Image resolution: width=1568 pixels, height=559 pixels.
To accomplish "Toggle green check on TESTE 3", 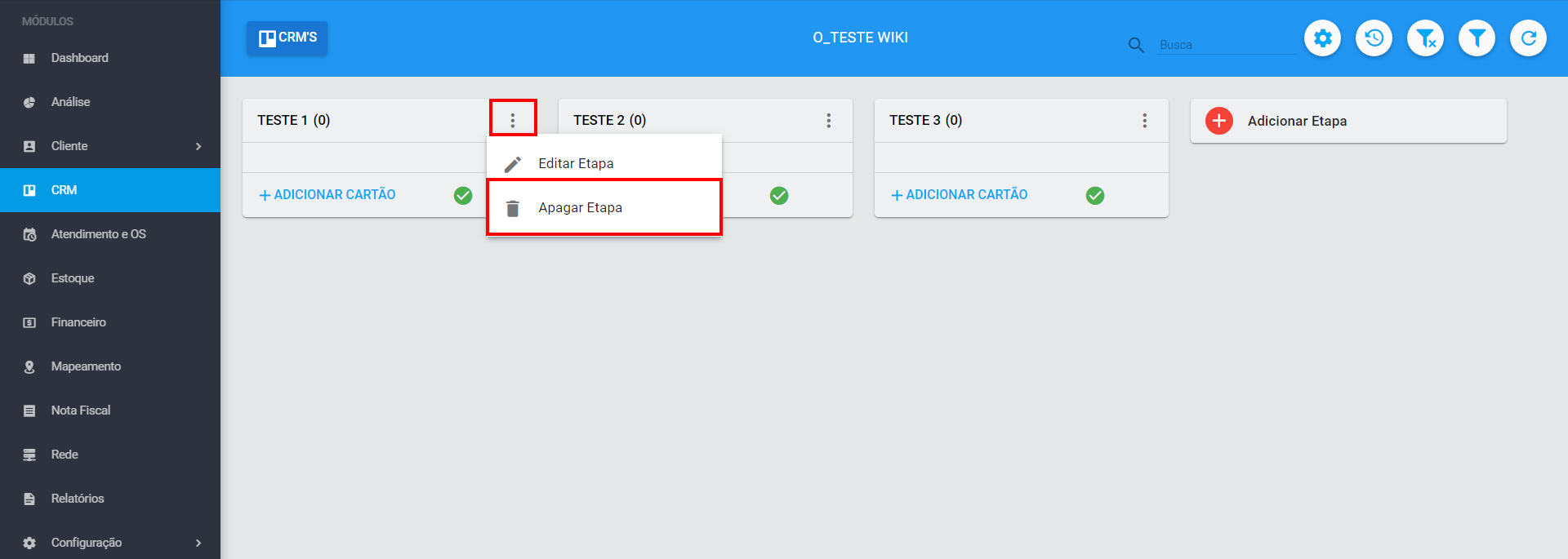I will tap(1095, 195).
